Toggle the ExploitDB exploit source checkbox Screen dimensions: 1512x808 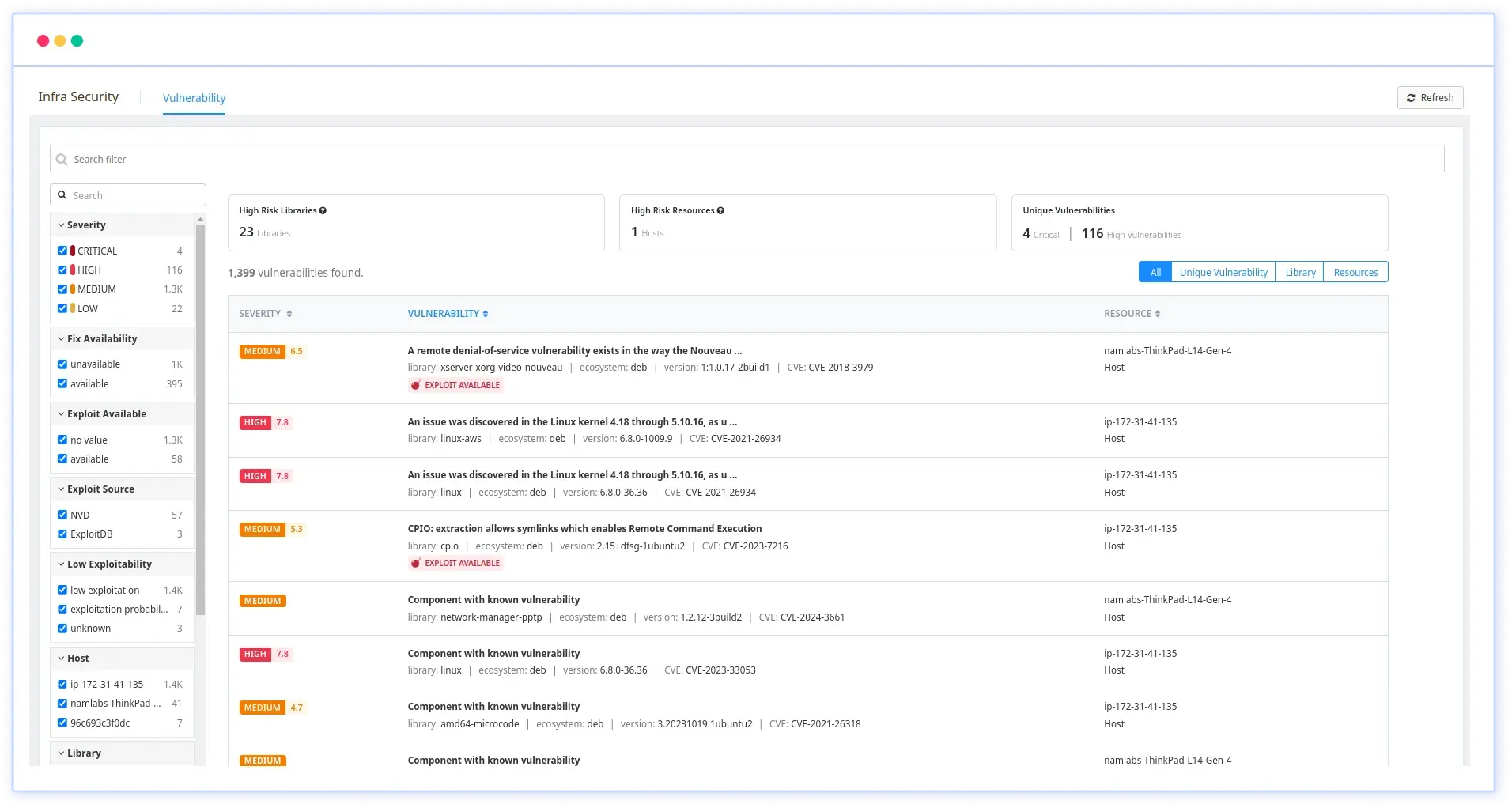coord(62,534)
